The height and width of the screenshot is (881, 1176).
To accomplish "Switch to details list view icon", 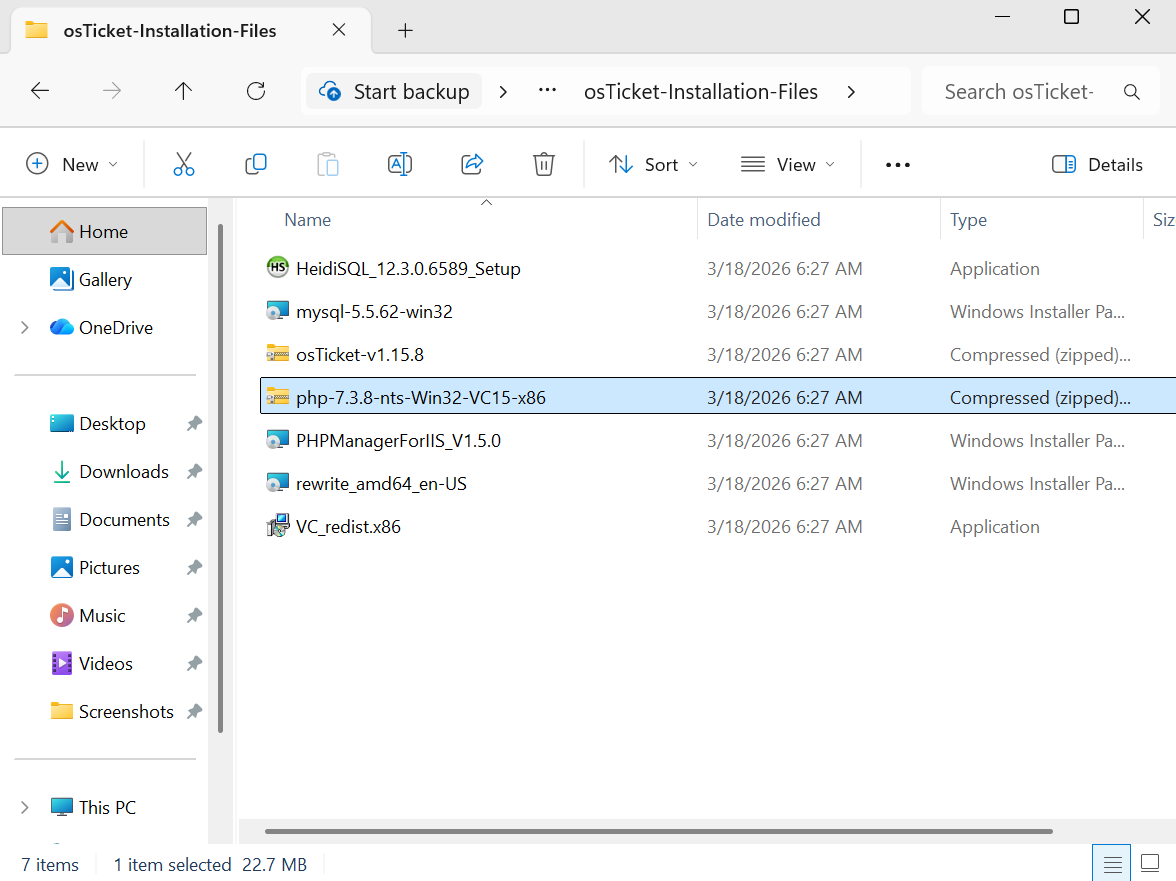I will [x=1112, y=864].
